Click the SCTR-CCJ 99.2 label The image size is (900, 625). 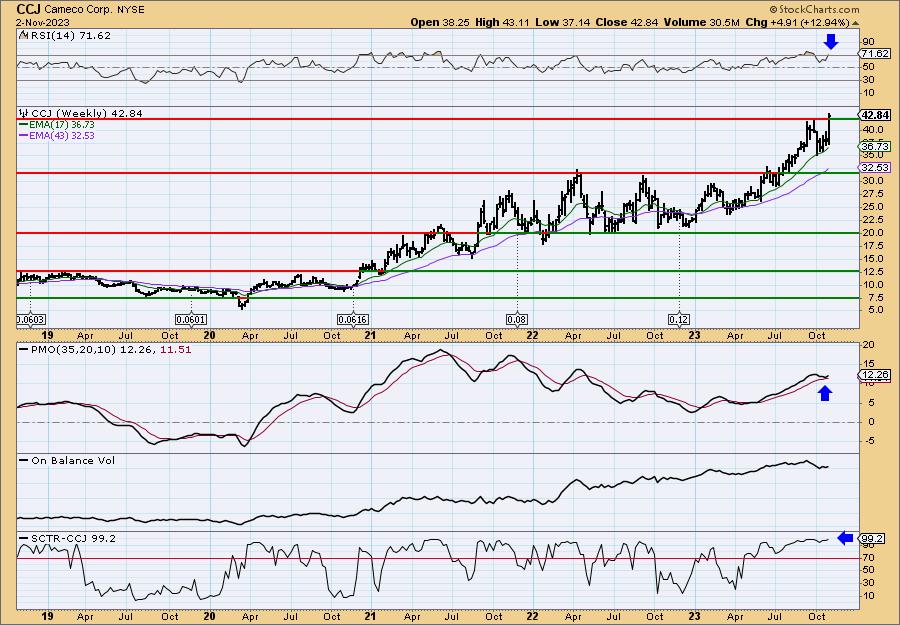tap(73, 538)
